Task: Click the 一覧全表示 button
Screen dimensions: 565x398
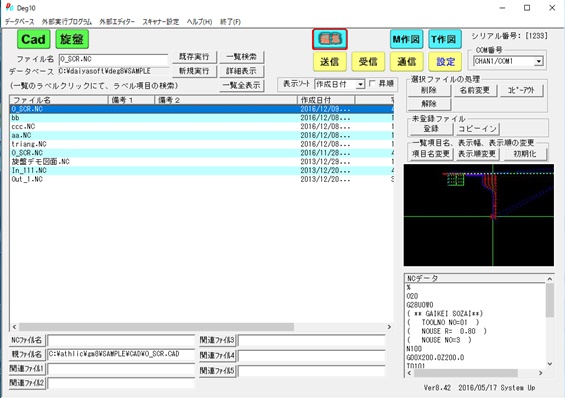Action: pos(241,85)
